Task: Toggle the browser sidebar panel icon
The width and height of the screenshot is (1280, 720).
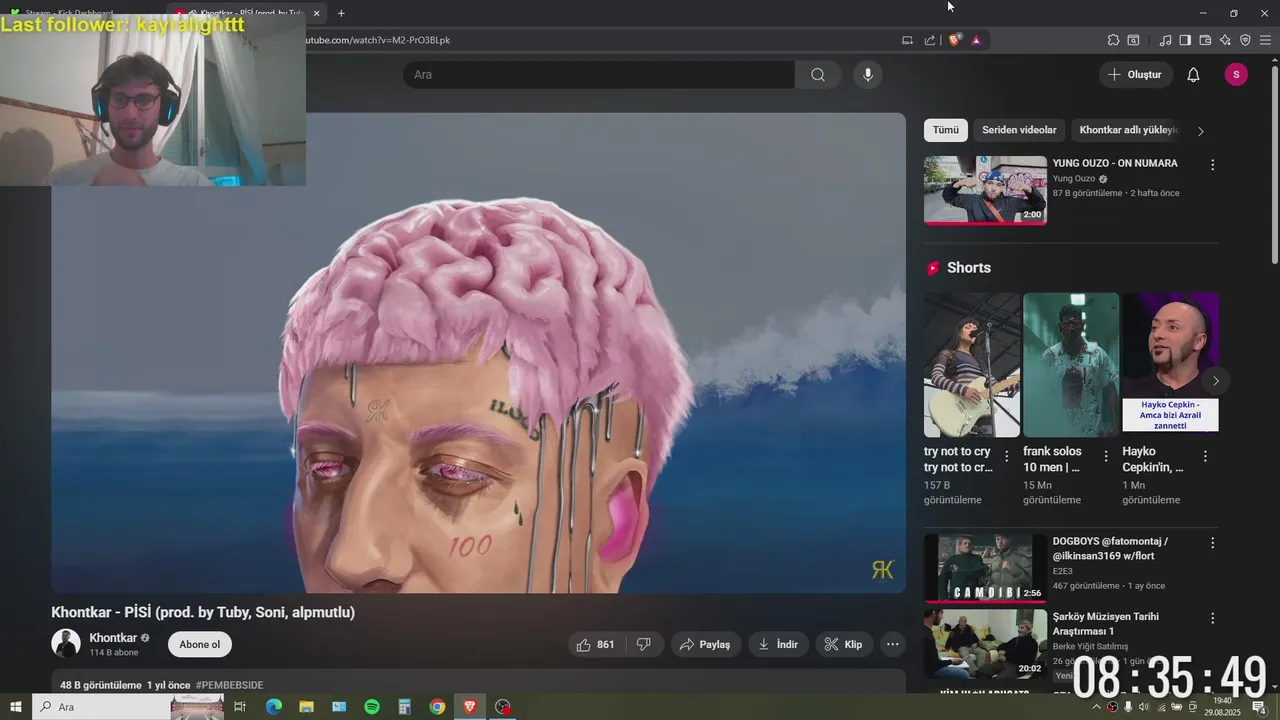Action: 1185,40
